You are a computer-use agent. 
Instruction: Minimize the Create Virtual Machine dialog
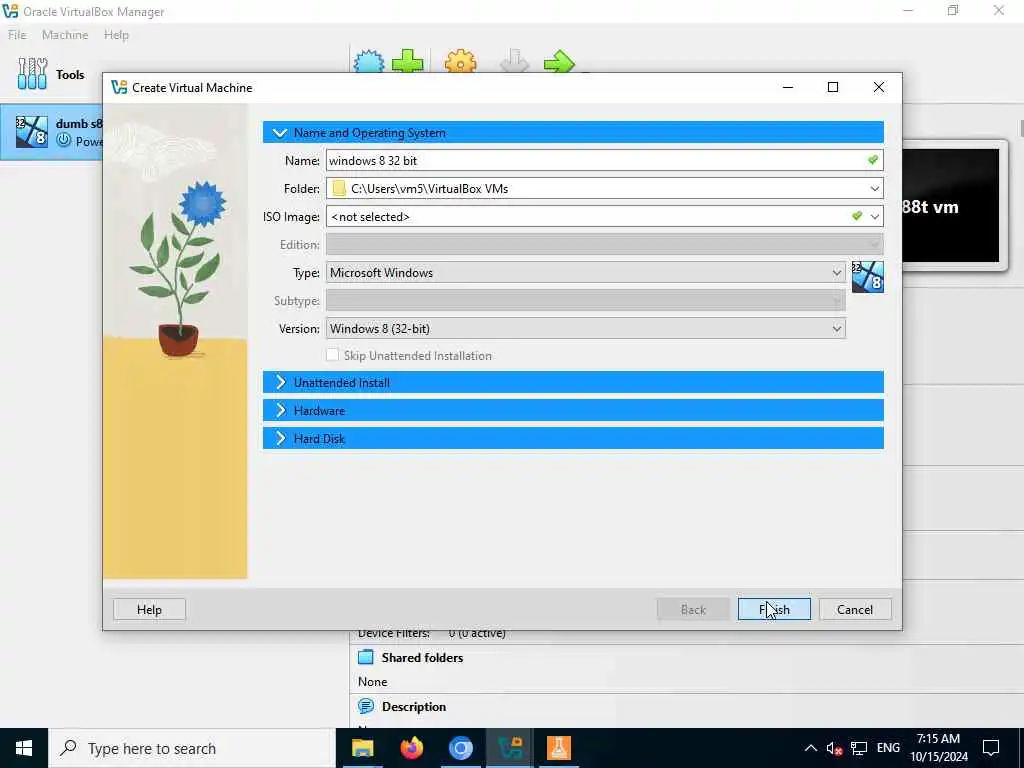click(788, 87)
